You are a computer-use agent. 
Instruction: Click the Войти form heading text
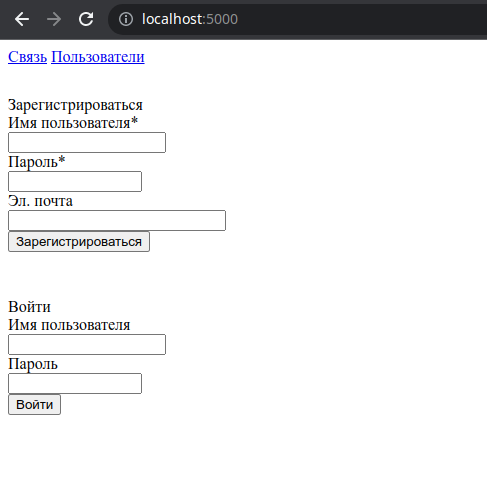tap(29, 307)
